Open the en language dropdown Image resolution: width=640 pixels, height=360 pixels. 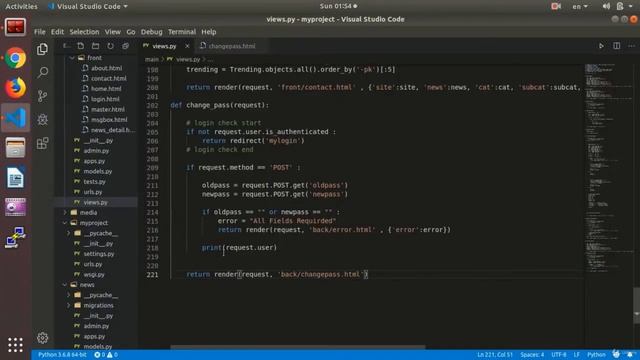click(580, 6)
